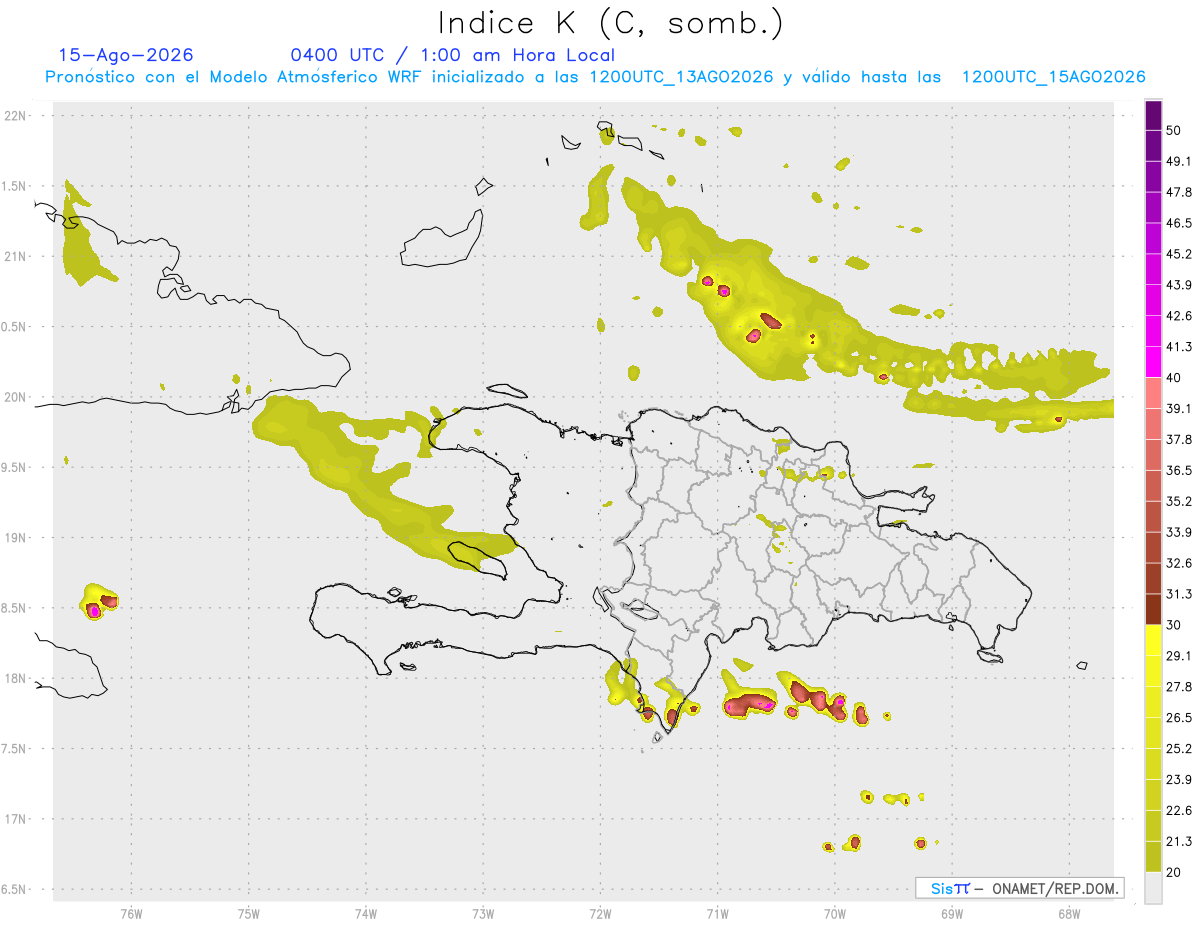Pick the magenta segment between 40 and 41.3
The image size is (1200, 927).
point(1153,362)
